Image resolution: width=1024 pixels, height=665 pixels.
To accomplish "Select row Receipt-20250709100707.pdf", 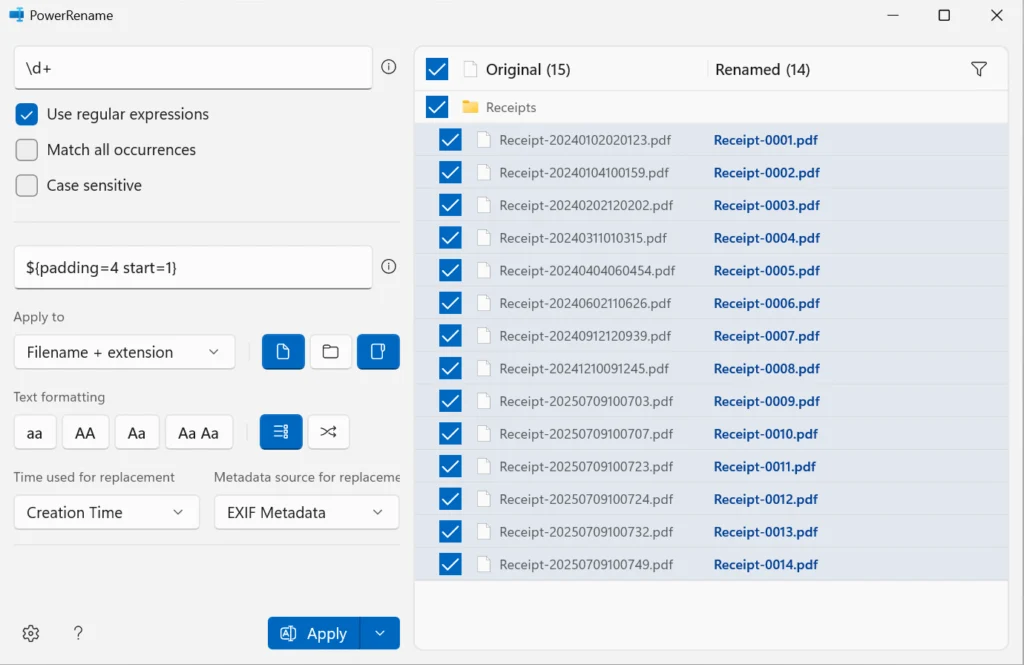I will 711,434.
